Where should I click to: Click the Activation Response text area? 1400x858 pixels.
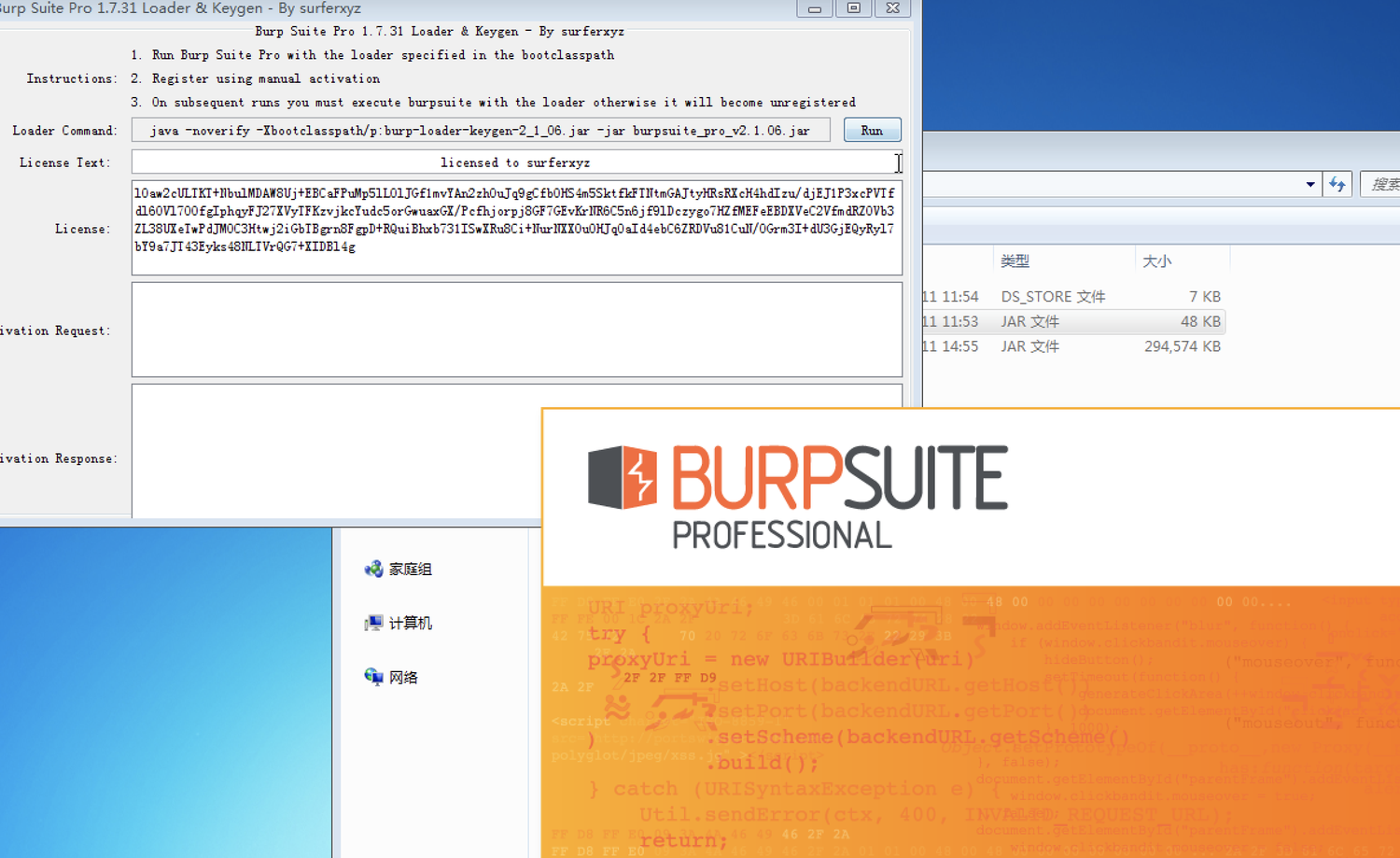336,451
